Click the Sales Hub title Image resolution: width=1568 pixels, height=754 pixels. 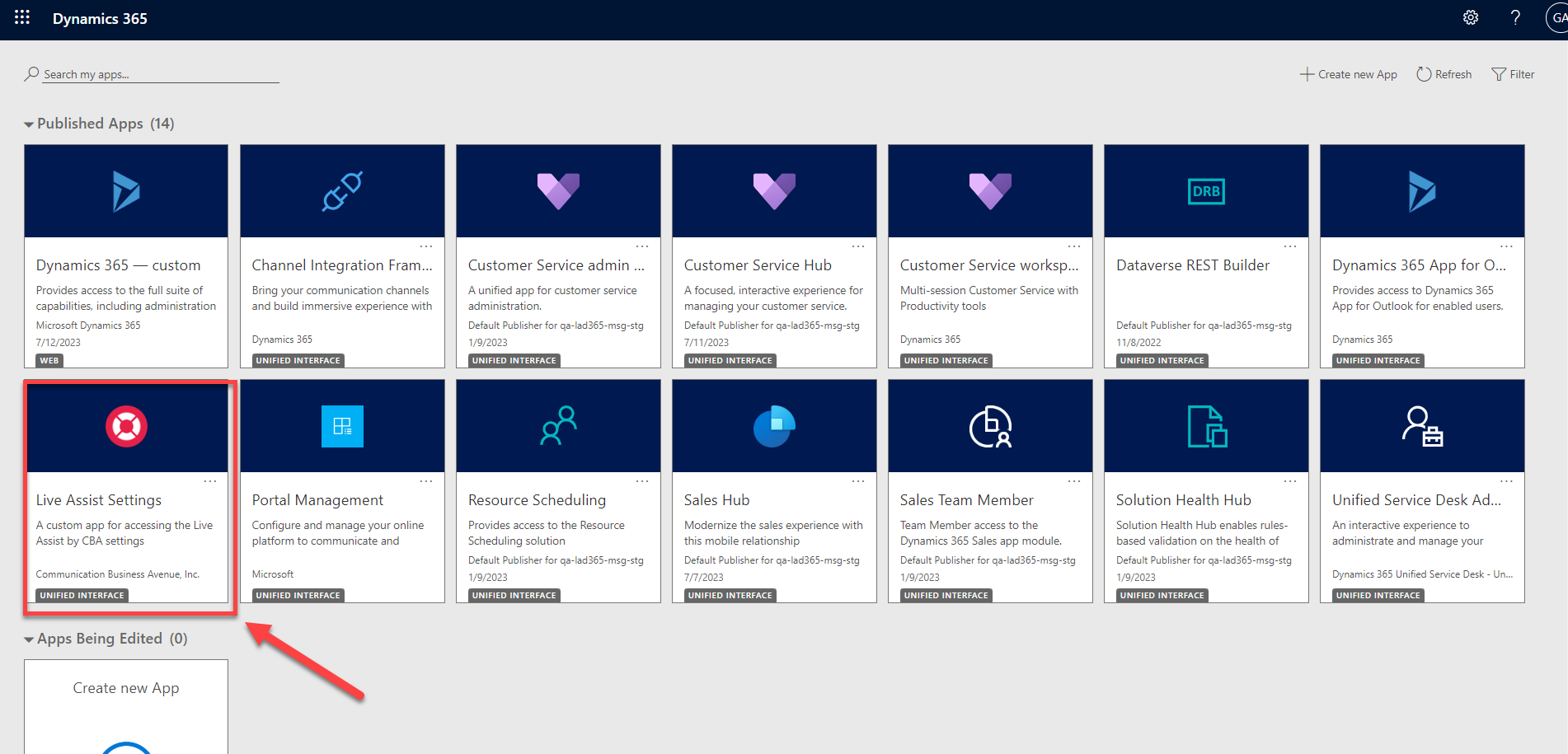click(716, 500)
